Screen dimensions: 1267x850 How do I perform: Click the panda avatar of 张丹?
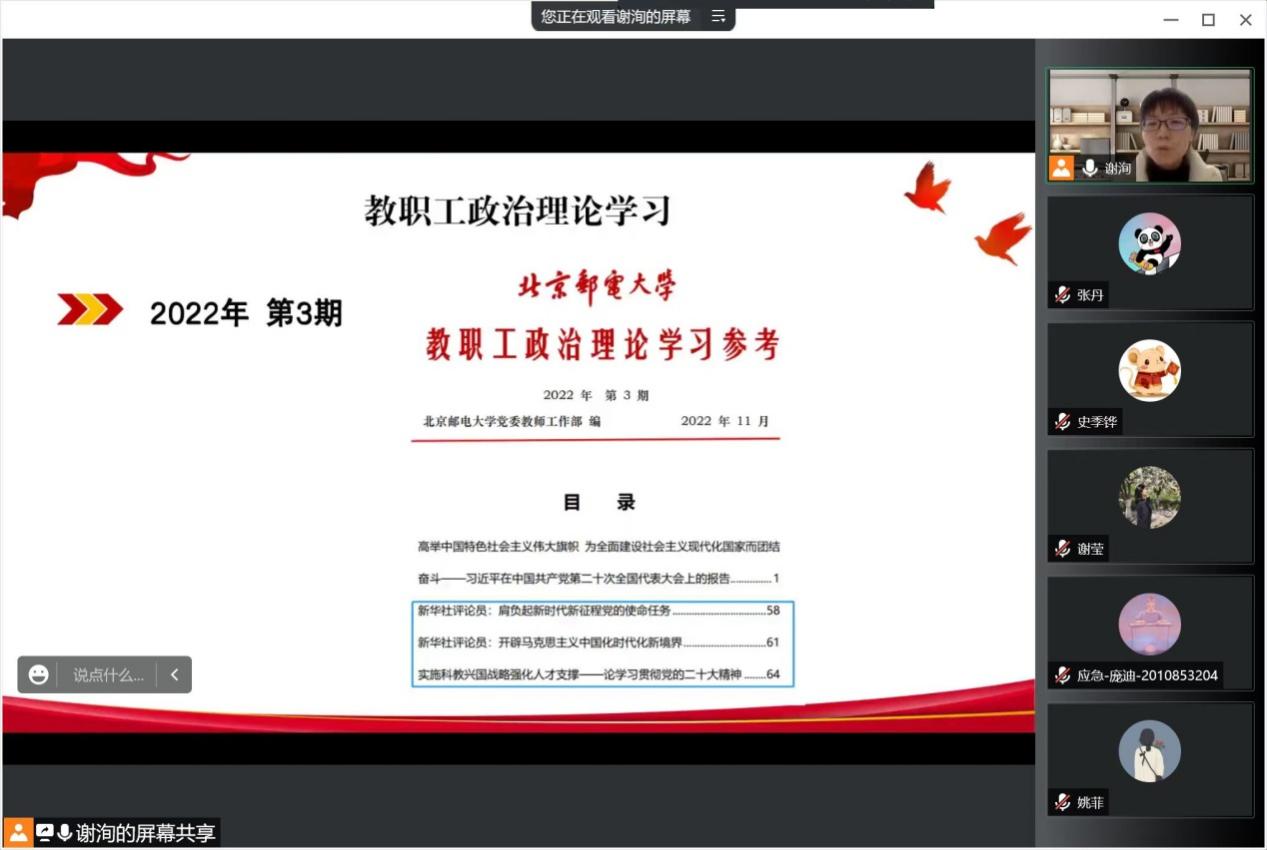(x=1149, y=243)
